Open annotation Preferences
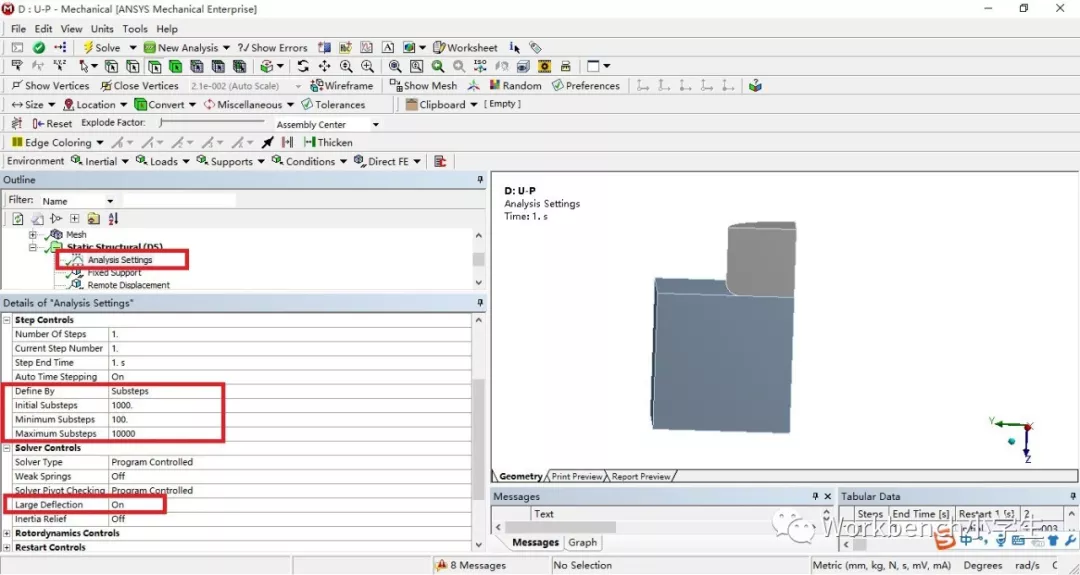The height and width of the screenshot is (575, 1080). point(586,85)
